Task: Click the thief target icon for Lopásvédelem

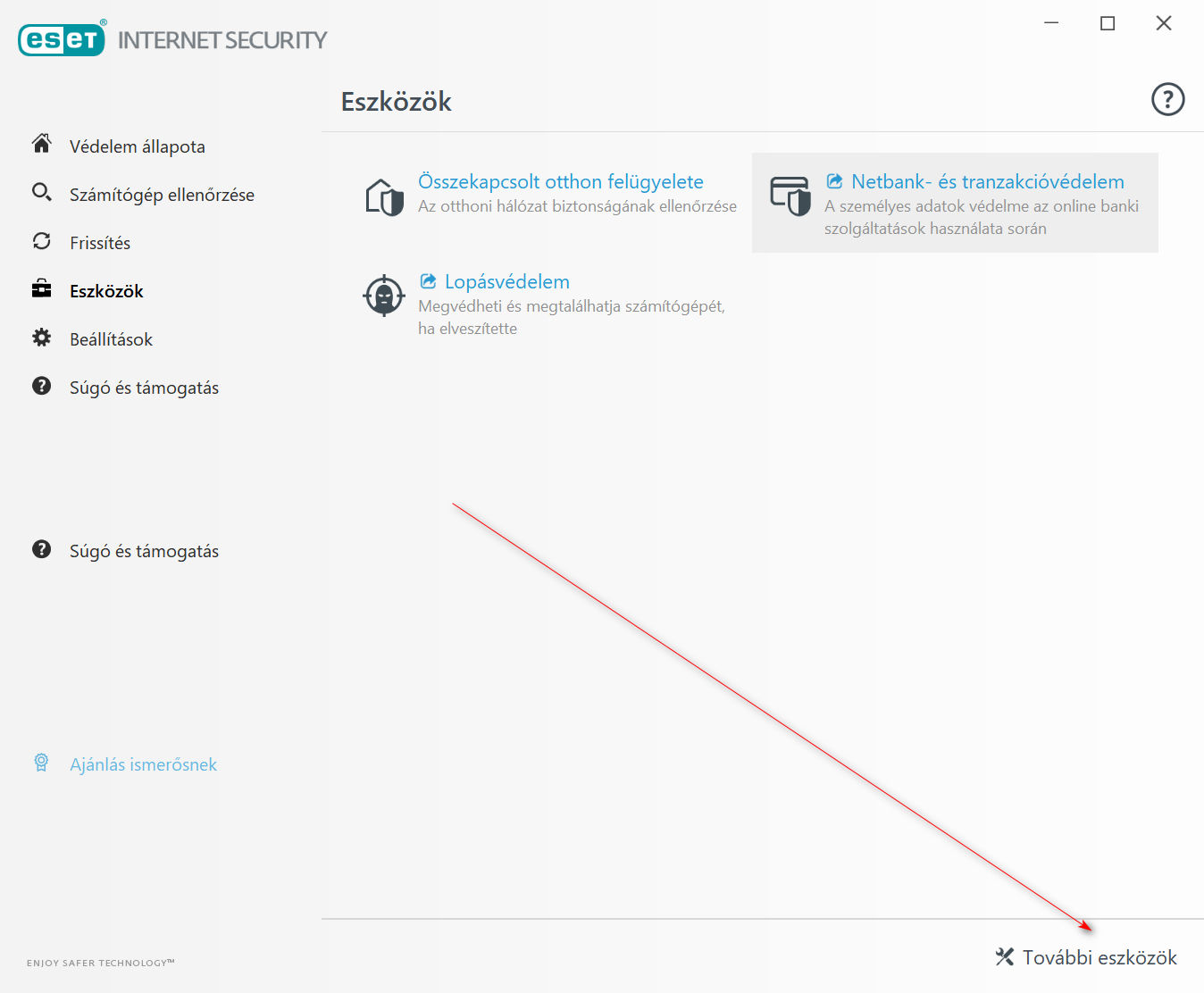Action: click(384, 296)
